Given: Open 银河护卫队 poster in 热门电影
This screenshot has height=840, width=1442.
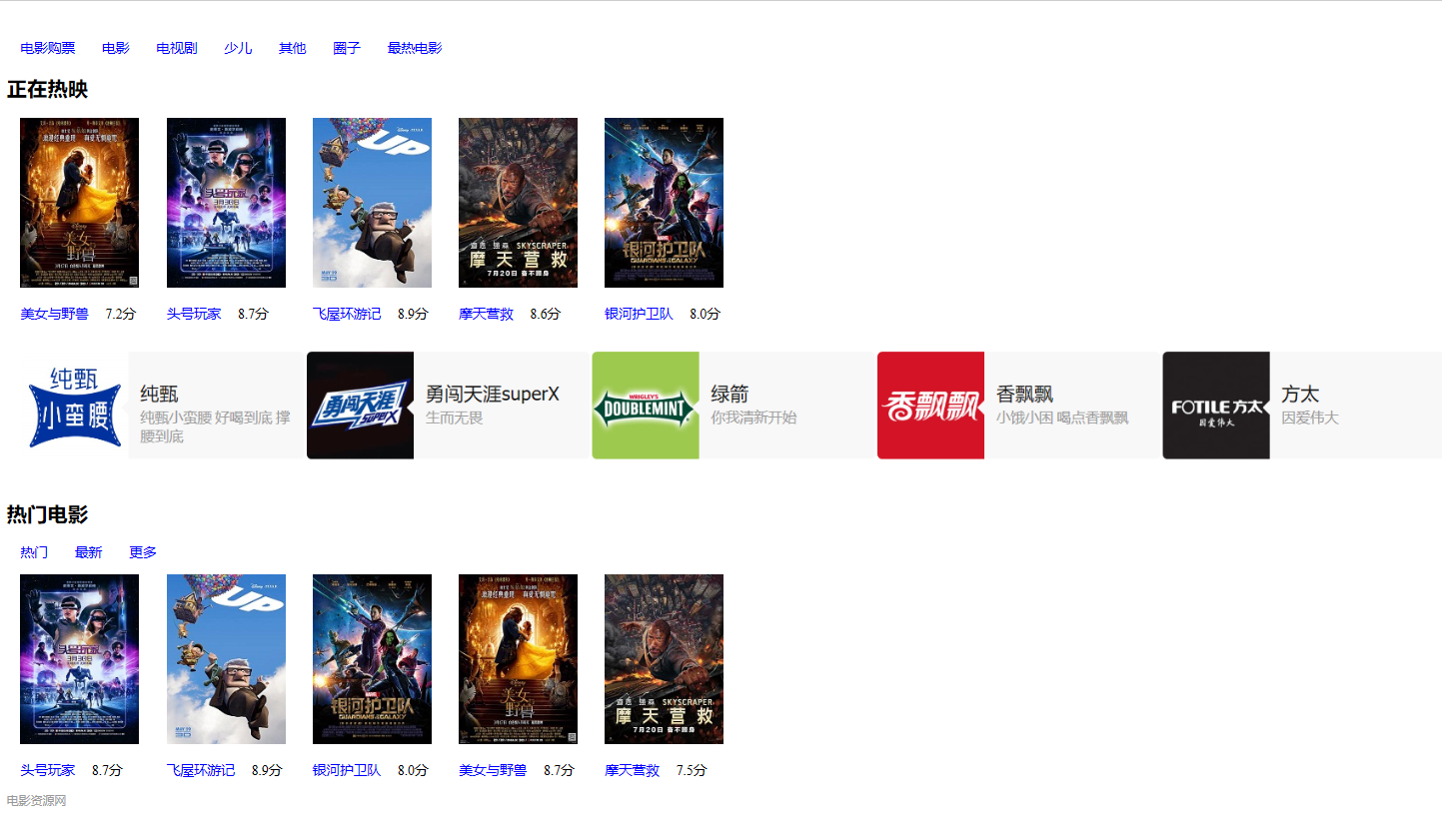Looking at the screenshot, I should (372, 659).
